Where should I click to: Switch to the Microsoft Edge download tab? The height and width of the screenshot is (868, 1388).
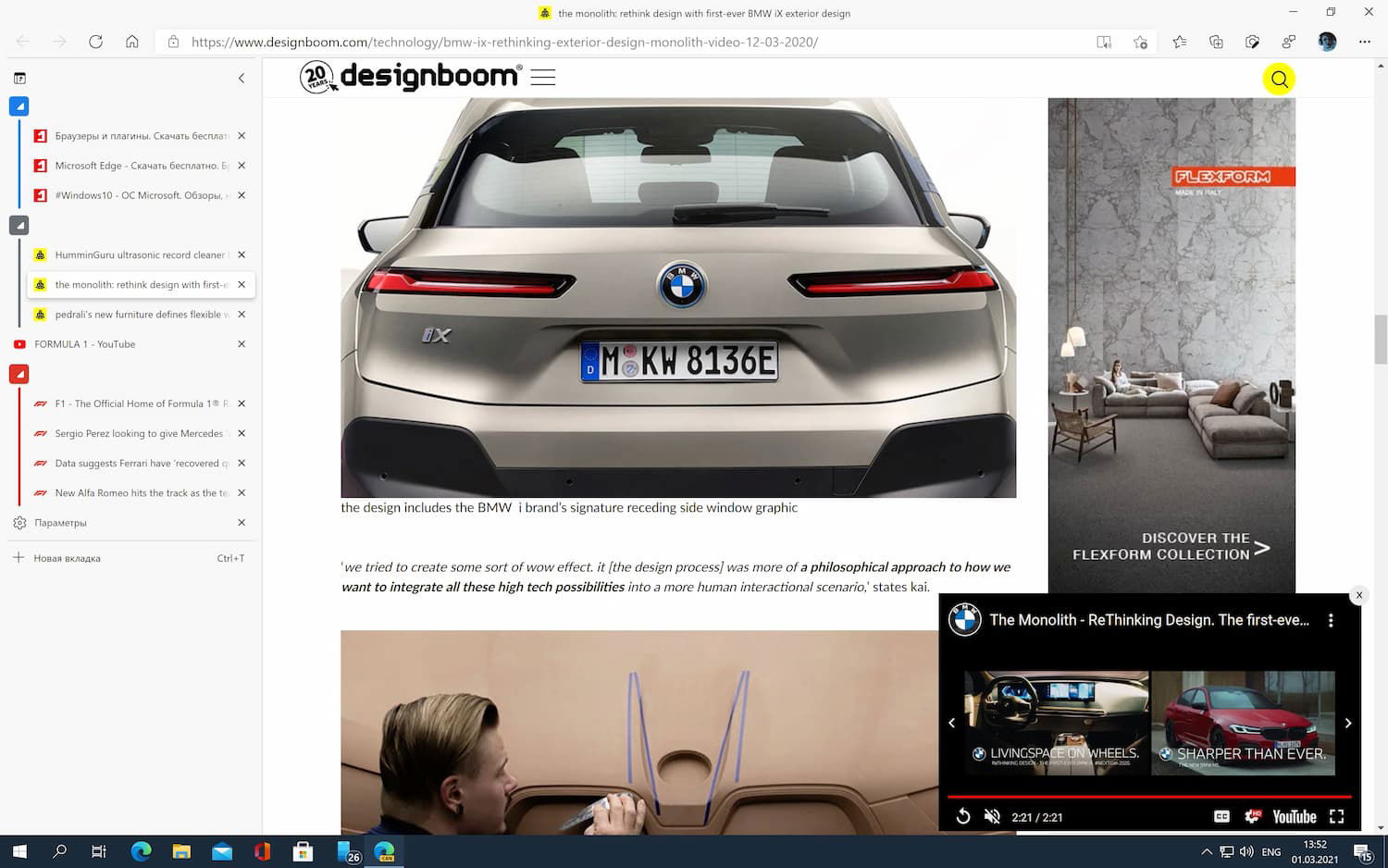click(x=141, y=166)
